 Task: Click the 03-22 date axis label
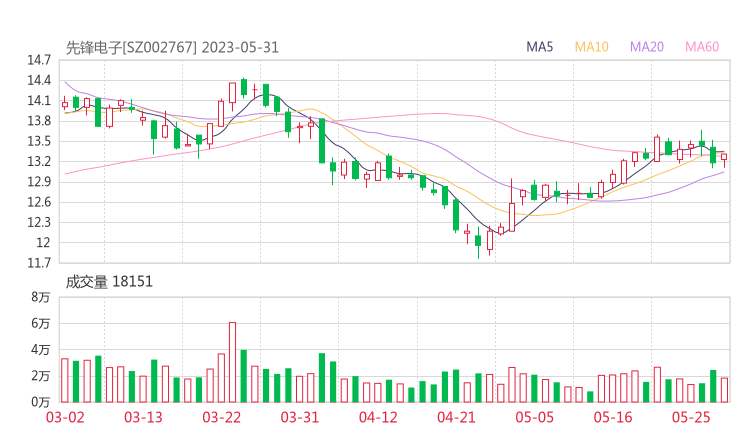[221, 417]
